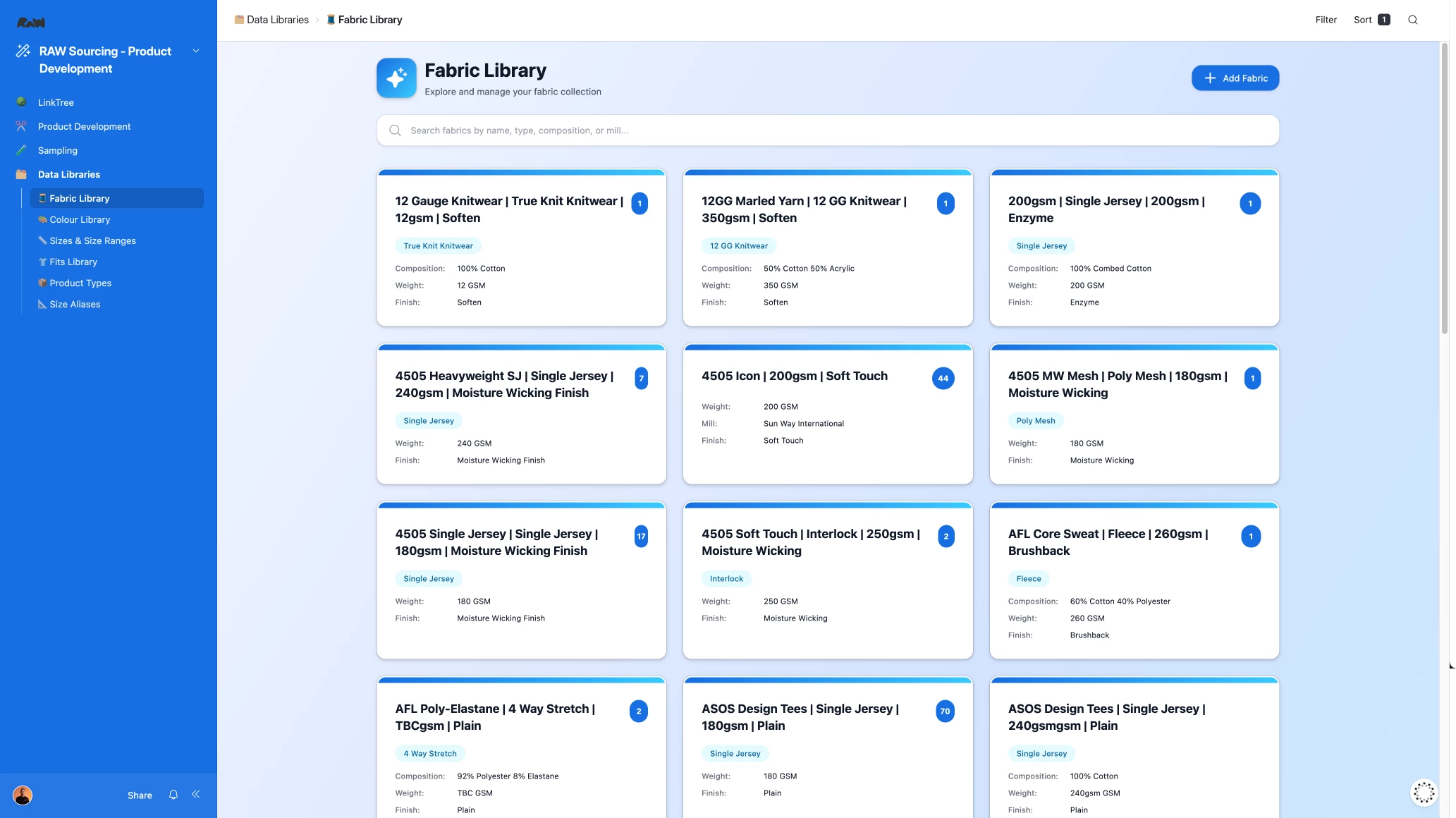Open Sizes & Size Ranges page
The width and height of the screenshot is (1456, 818).
coord(92,240)
